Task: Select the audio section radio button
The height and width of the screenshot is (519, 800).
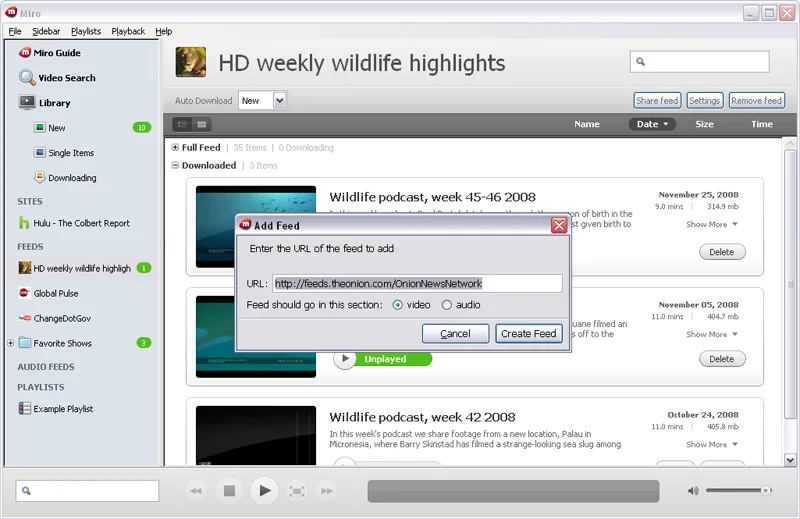Action: click(x=446, y=305)
